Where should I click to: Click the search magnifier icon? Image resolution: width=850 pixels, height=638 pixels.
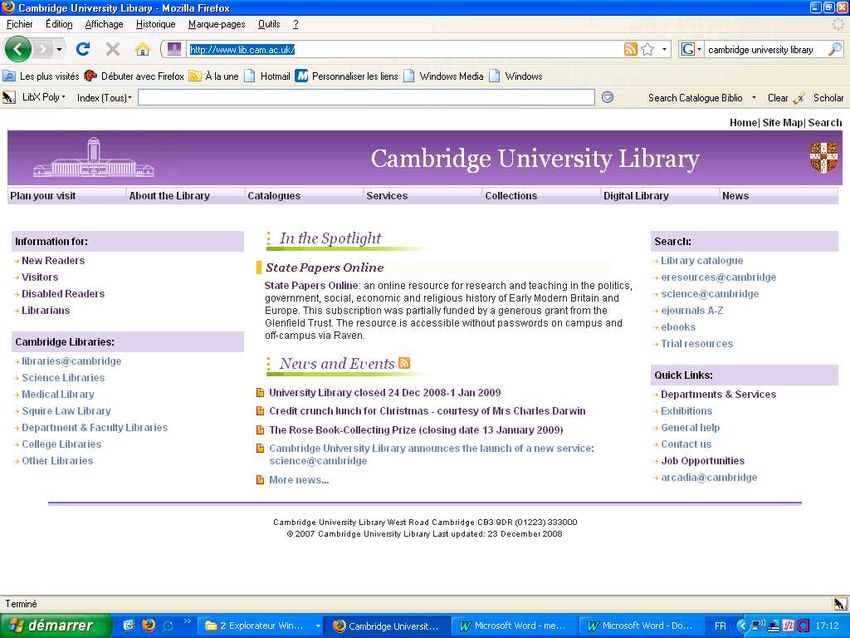tap(835, 49)
